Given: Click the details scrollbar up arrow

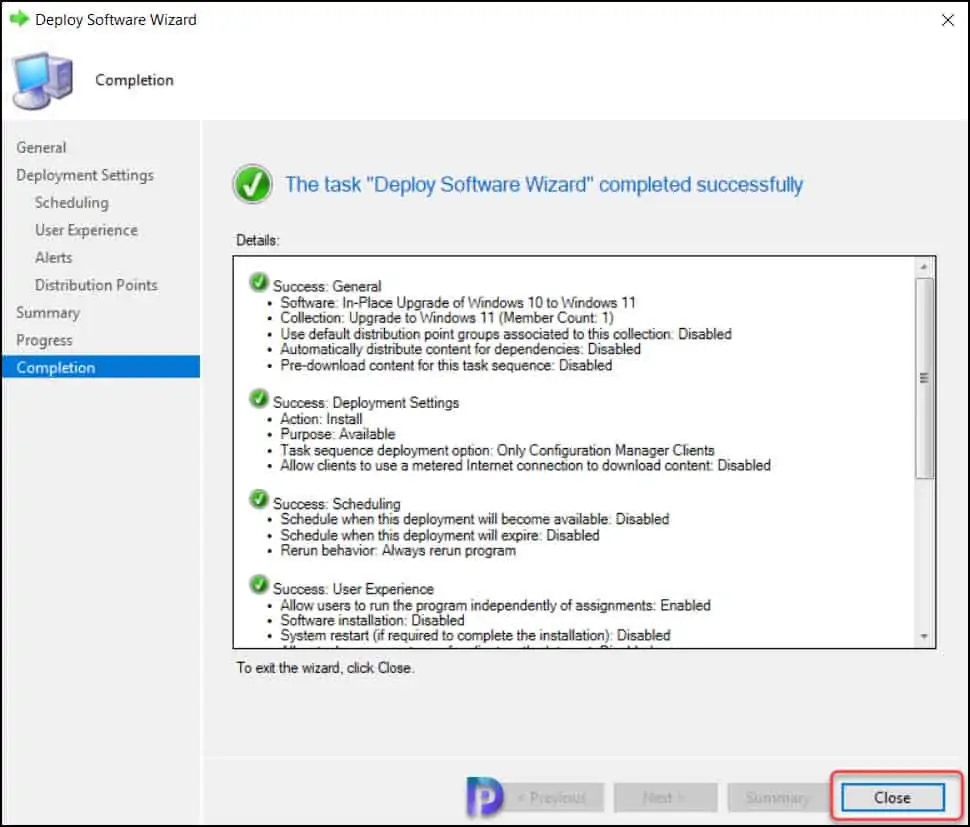Looking at the screenshot, I should pyautogui.click(x=924, y=267).
